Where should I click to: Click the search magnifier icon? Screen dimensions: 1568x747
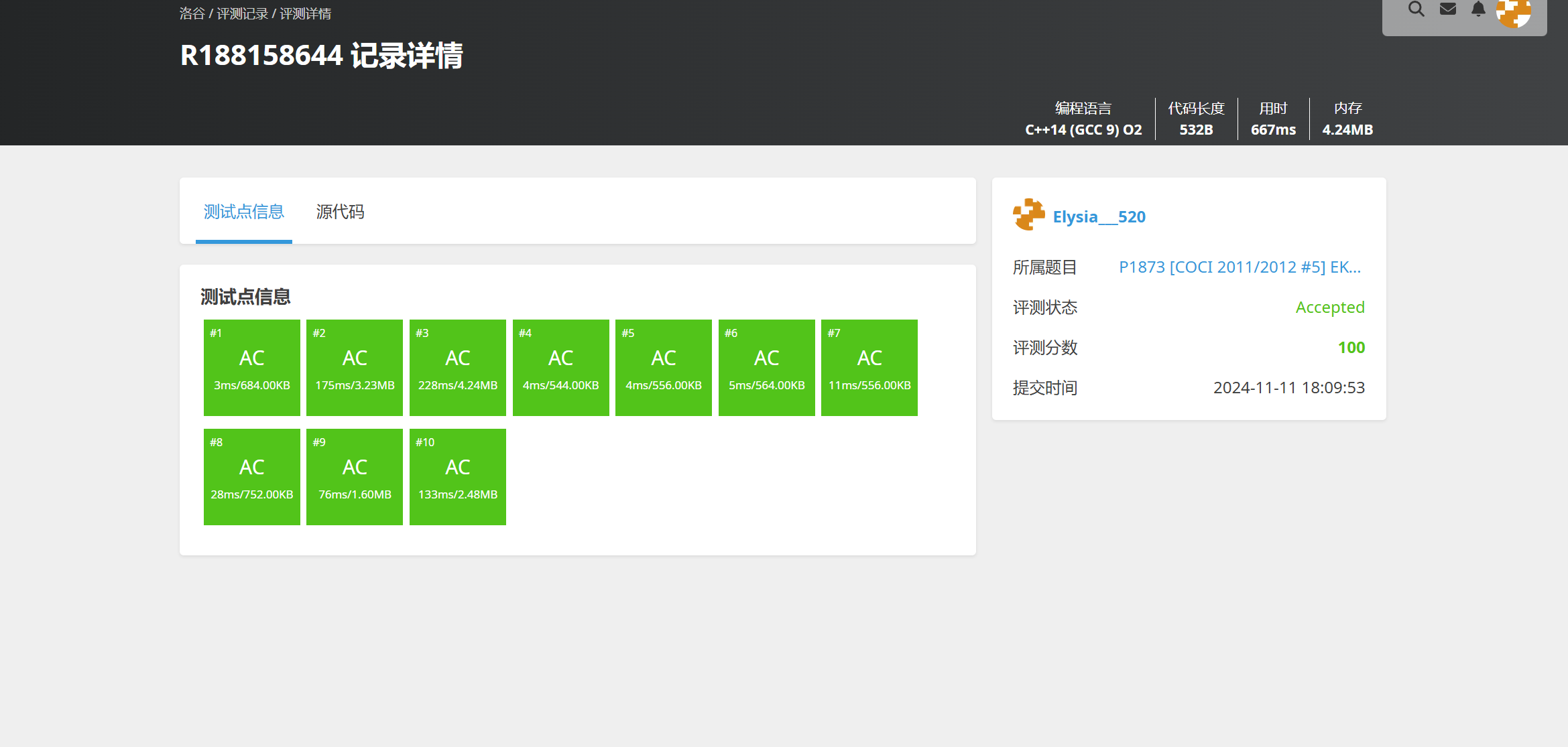pyautogui.click(x=1416, y=9)
